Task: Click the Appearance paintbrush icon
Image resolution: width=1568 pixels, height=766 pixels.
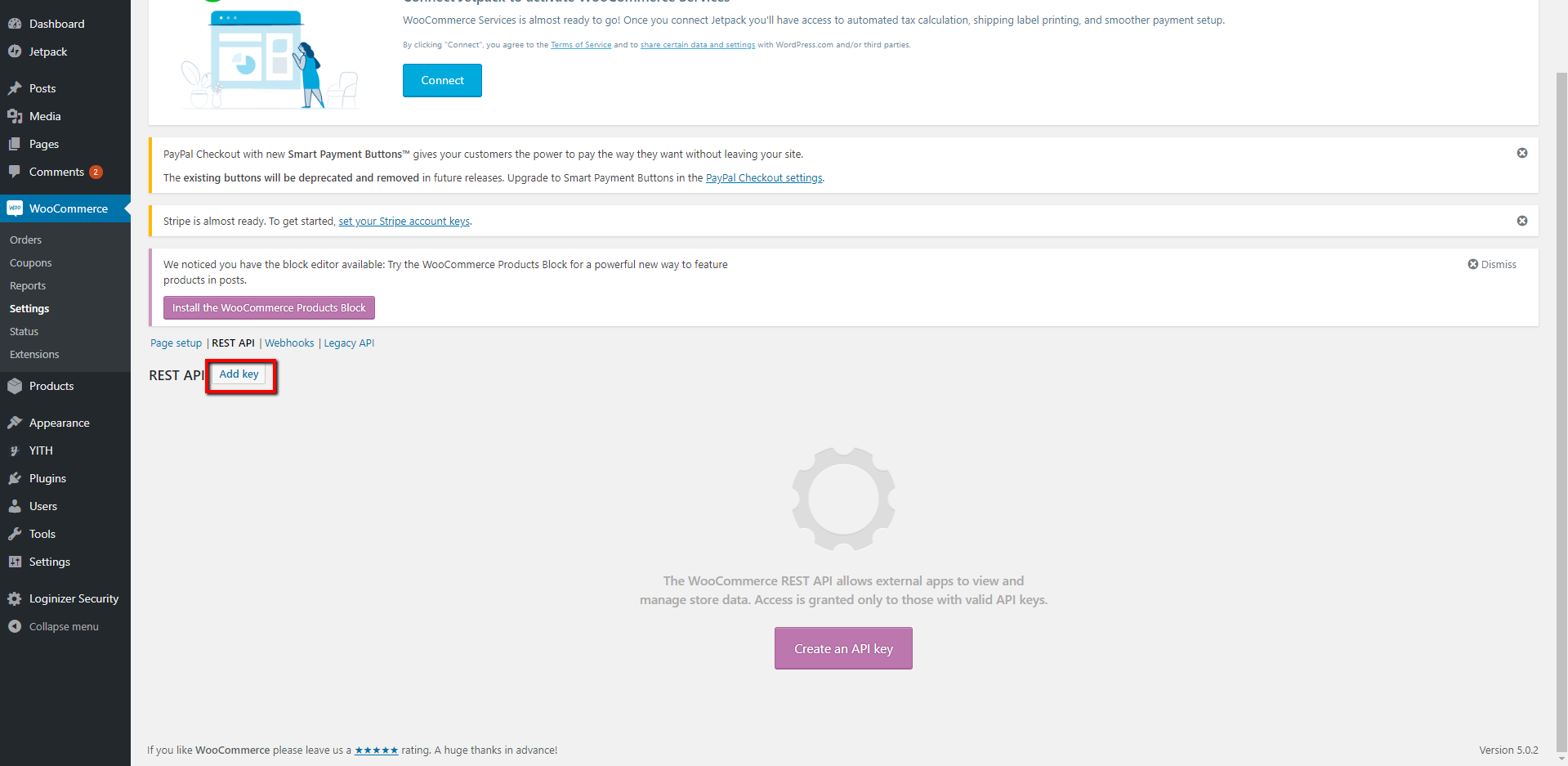Action: [15, 423]
